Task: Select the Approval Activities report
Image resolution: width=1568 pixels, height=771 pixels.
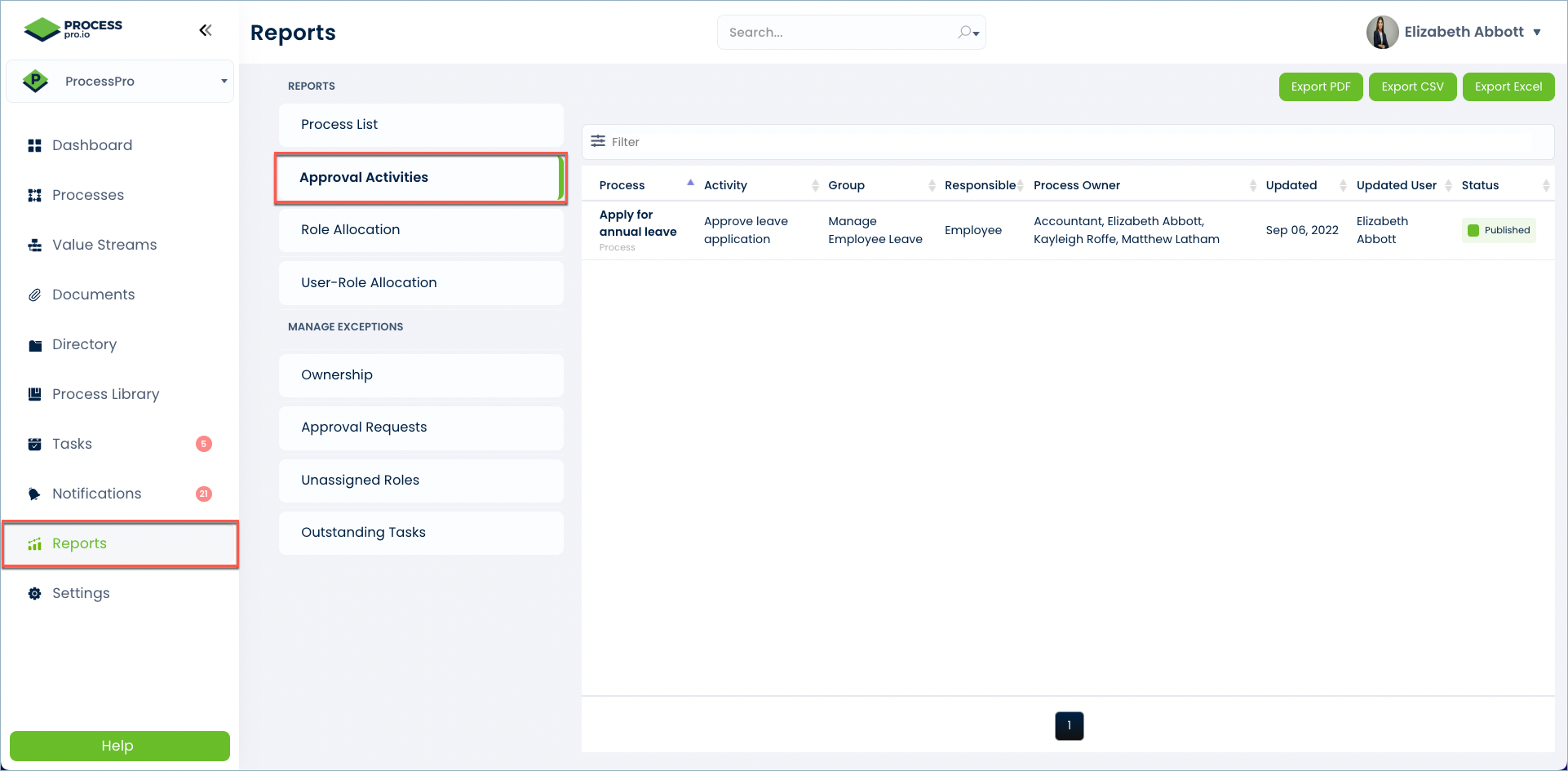Action: coord(421,178)
